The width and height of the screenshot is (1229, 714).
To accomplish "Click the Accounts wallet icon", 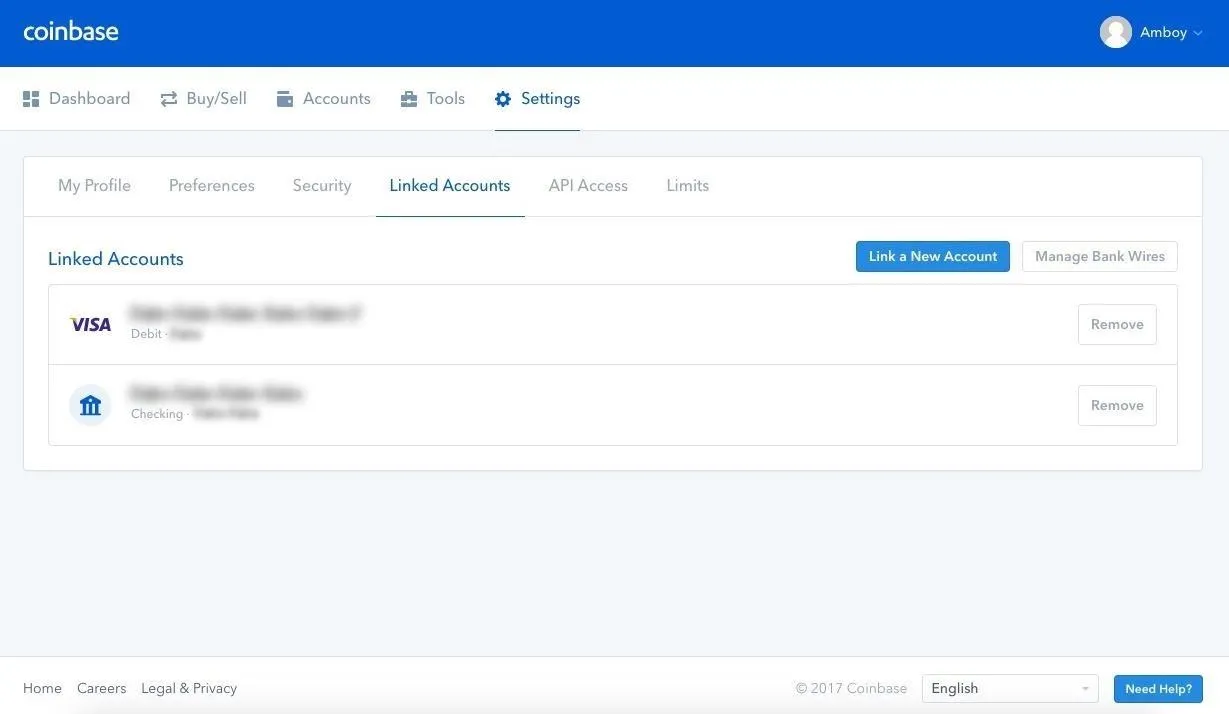I will 285,99.
